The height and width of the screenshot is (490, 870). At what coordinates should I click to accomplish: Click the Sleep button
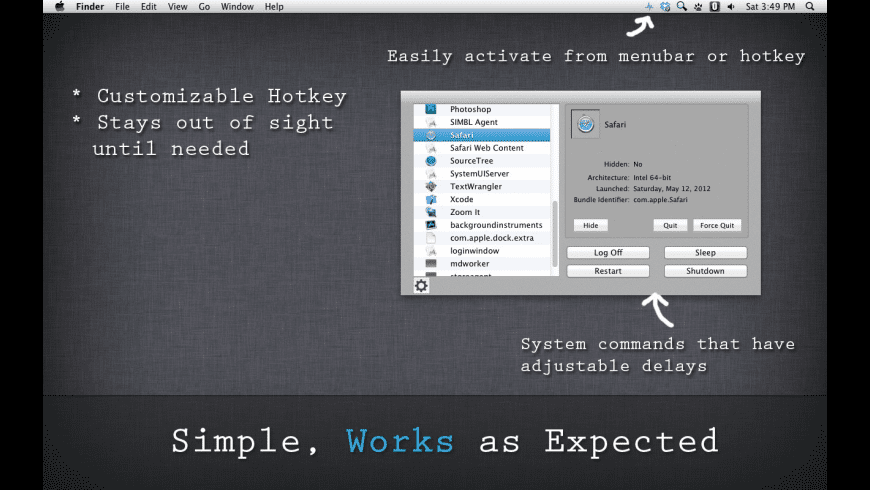pyautogui.click(x=705, y=252)
